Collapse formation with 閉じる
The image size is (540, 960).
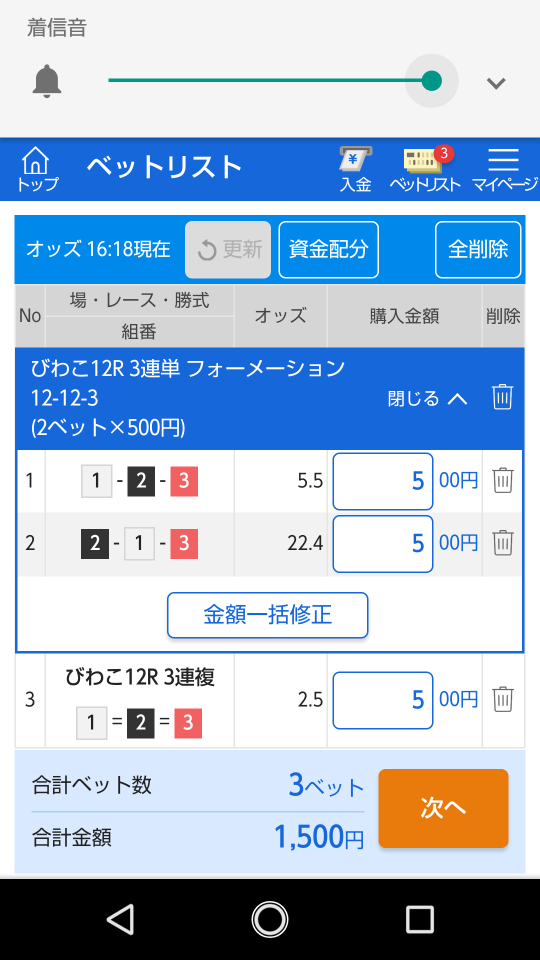(x=427, y=399)
